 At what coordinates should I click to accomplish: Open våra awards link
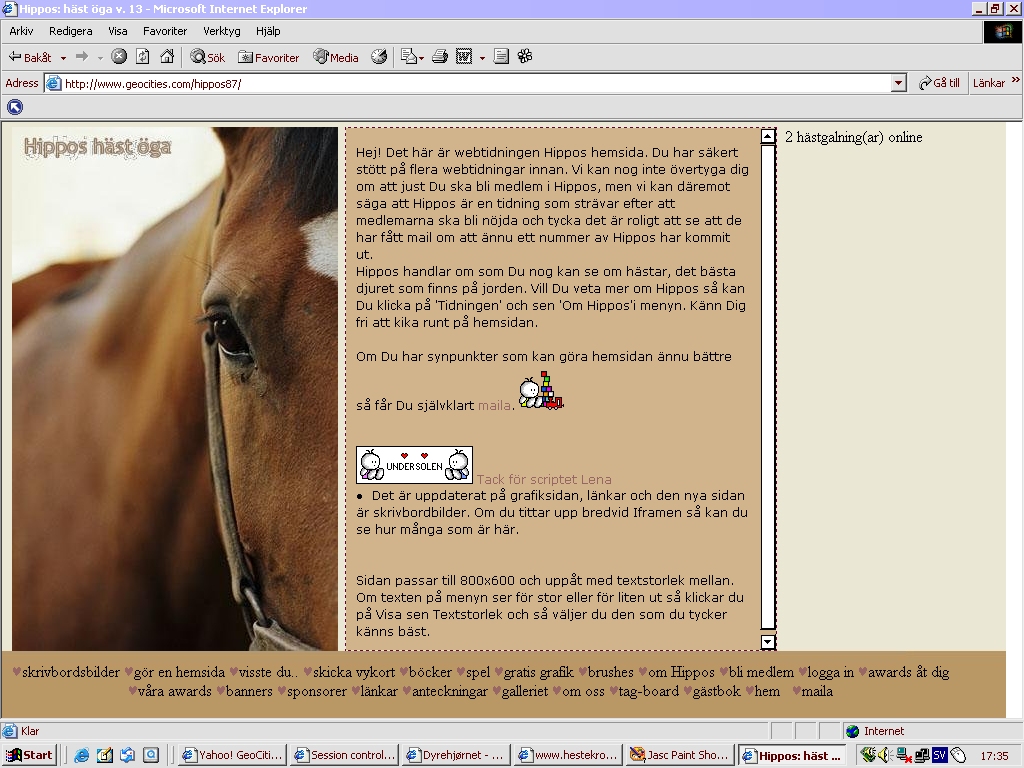tap(174, 691)
